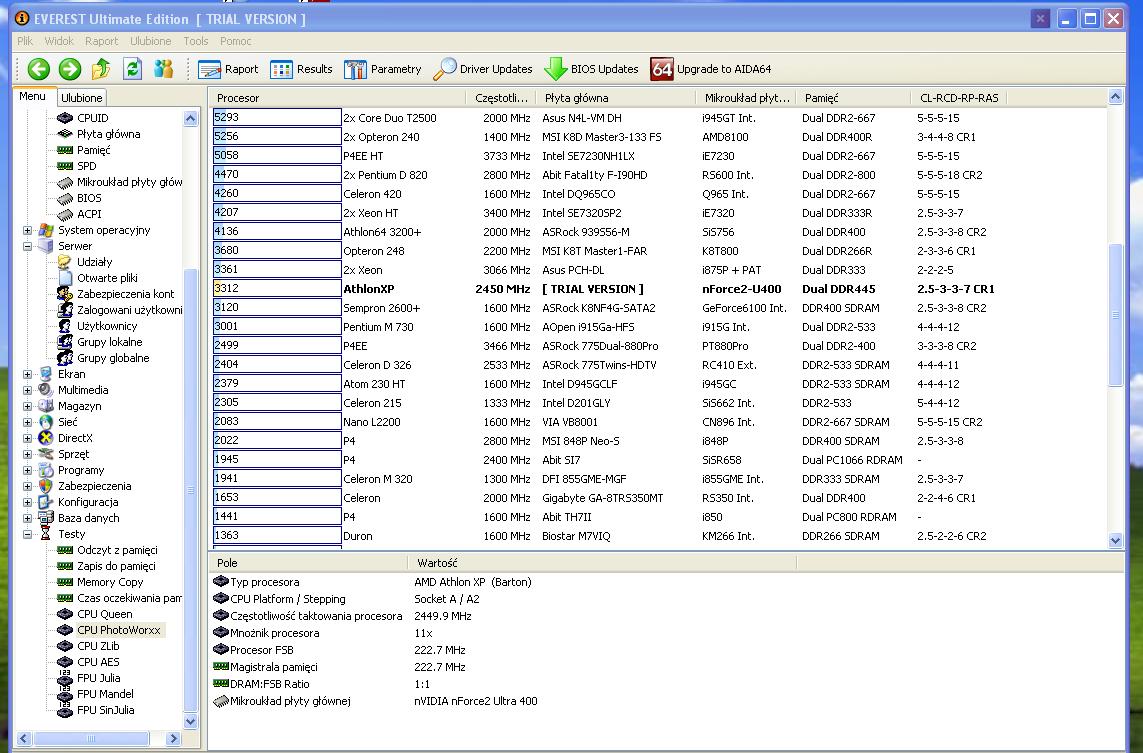Expand the DirectX tree node

(x=28, y=438)
